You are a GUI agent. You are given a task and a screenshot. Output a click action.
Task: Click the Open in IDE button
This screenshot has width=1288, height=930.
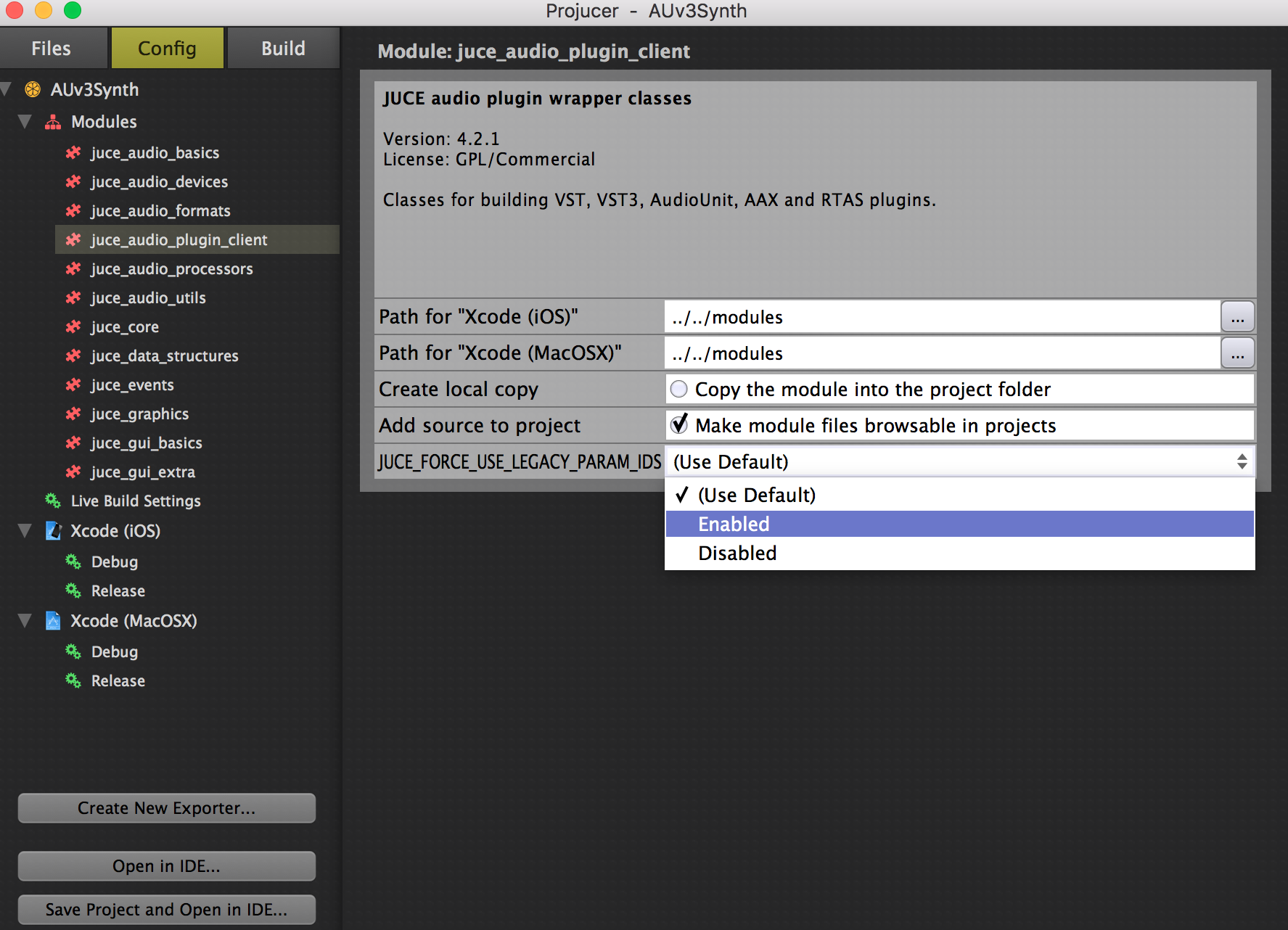tap(167, 866)
